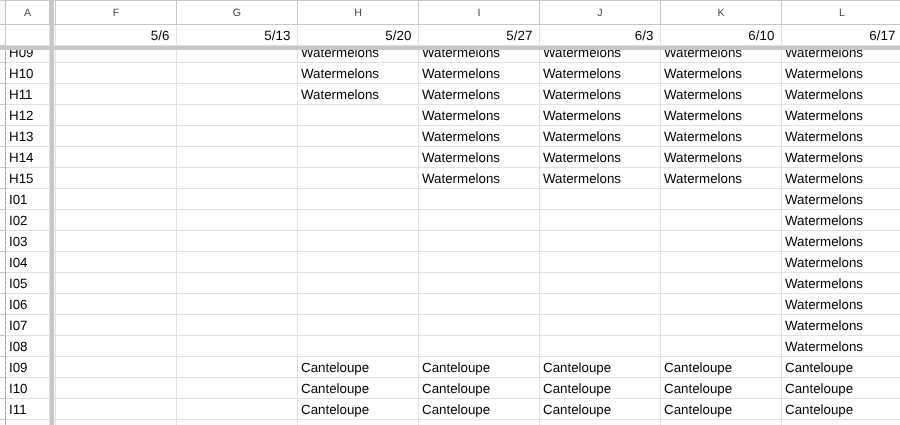The height and width of the screenshot is (425, 900).
Task: Select row label I09
Action: (x=28, y=368)
